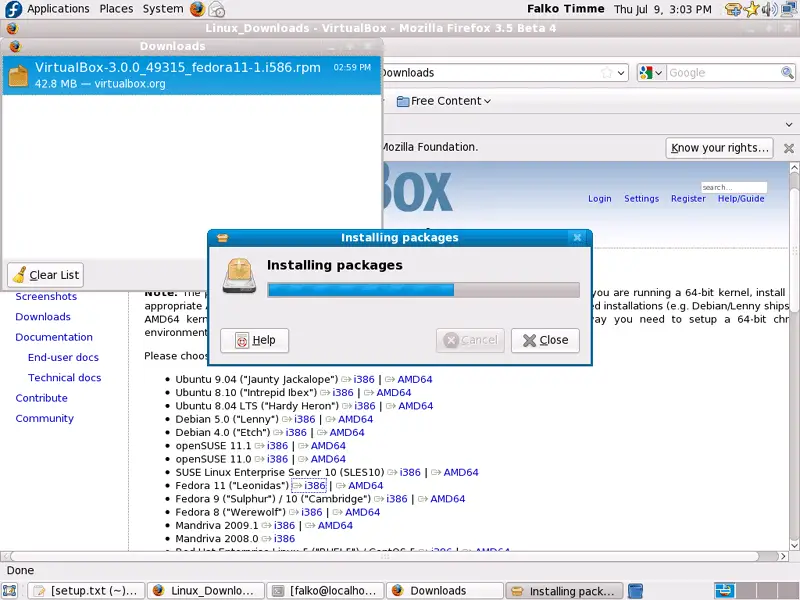Expand the Free Content bookmarks dropdown
Screen dimensions: 800x600
(x=487, y=102)
